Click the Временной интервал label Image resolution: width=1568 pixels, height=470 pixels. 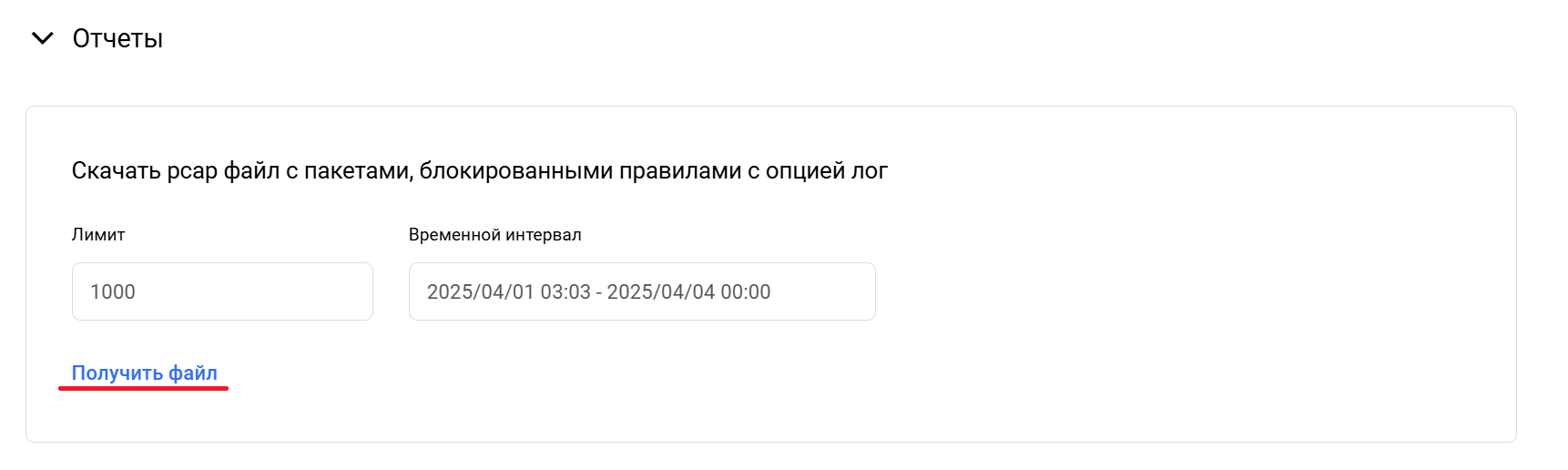494,234
